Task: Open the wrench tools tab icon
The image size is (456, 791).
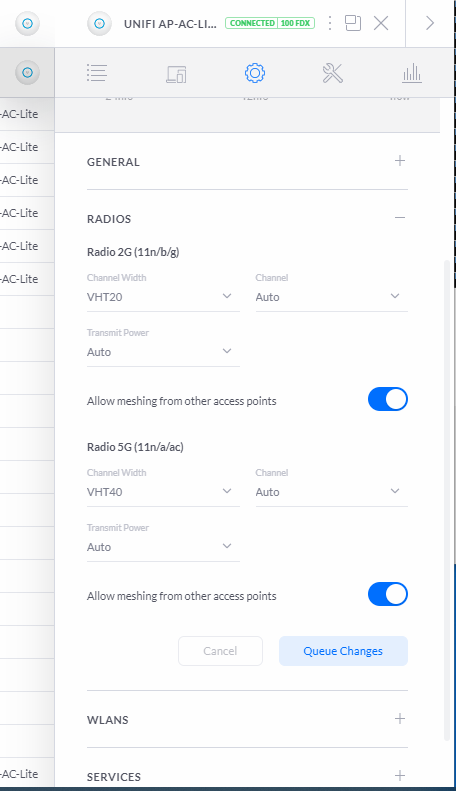Action: coord(333,73)
